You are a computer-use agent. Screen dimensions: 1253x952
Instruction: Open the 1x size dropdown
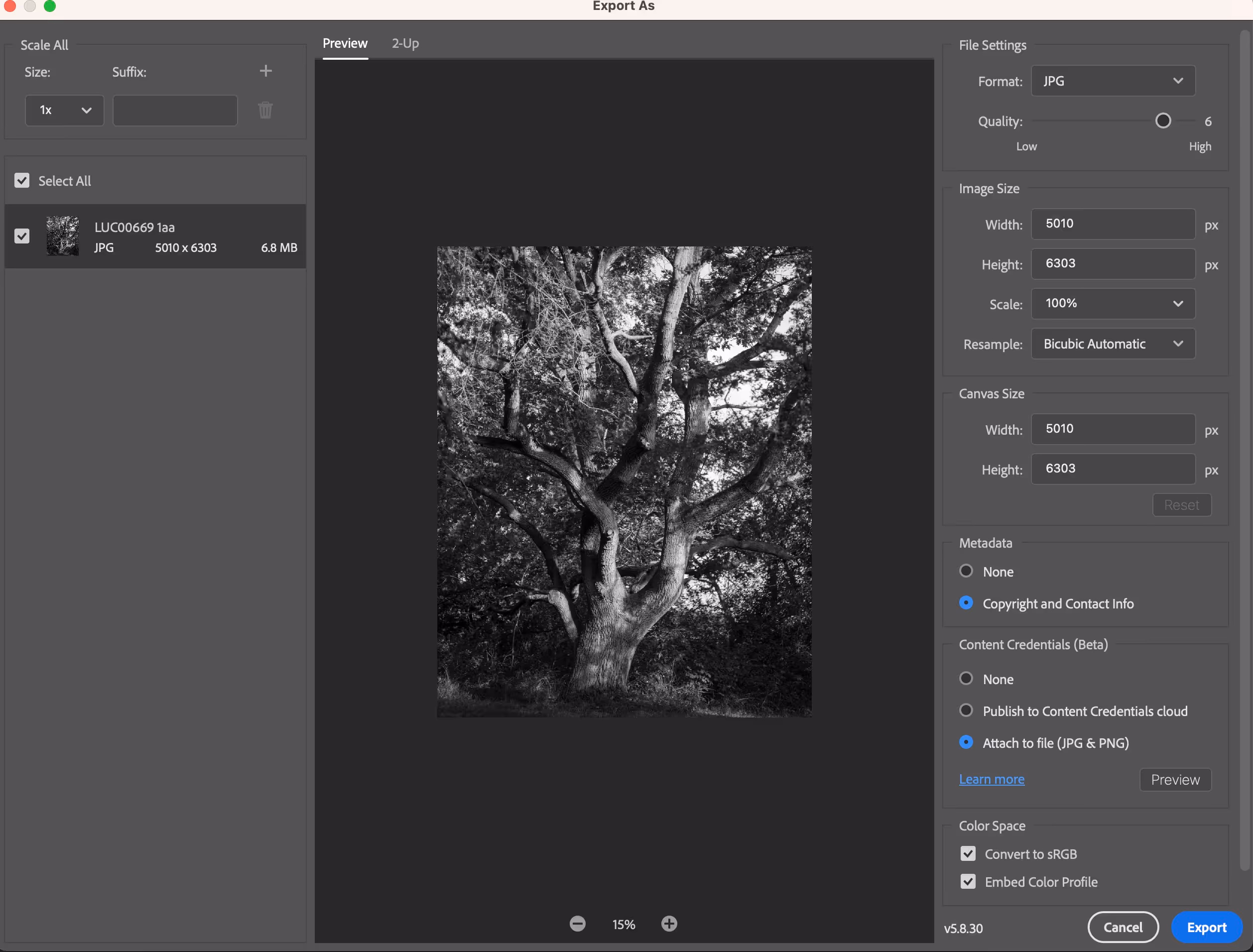tap(65, 111)
